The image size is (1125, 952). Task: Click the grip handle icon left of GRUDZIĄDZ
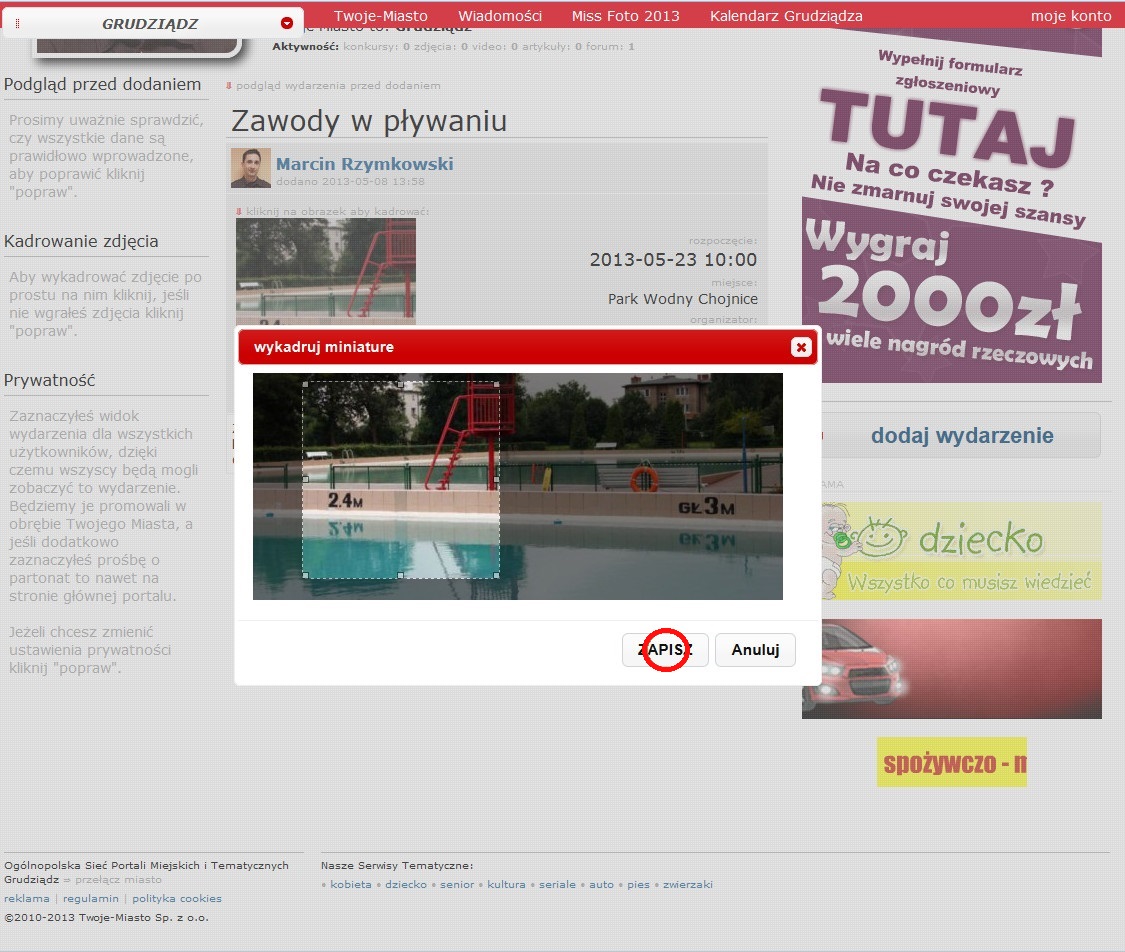(x=17, y=24)
